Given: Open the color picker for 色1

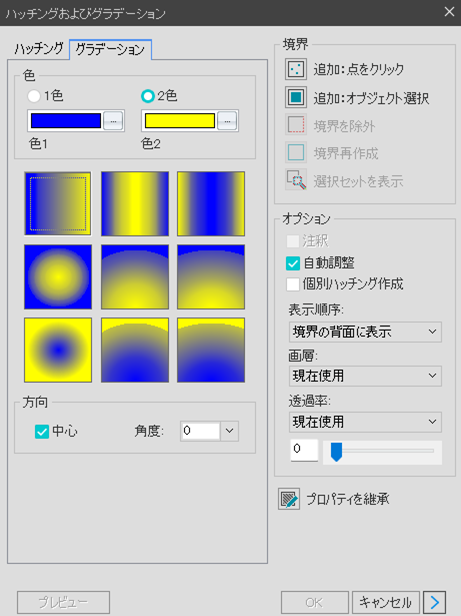Looking at the screenshot, I should 113,121.
